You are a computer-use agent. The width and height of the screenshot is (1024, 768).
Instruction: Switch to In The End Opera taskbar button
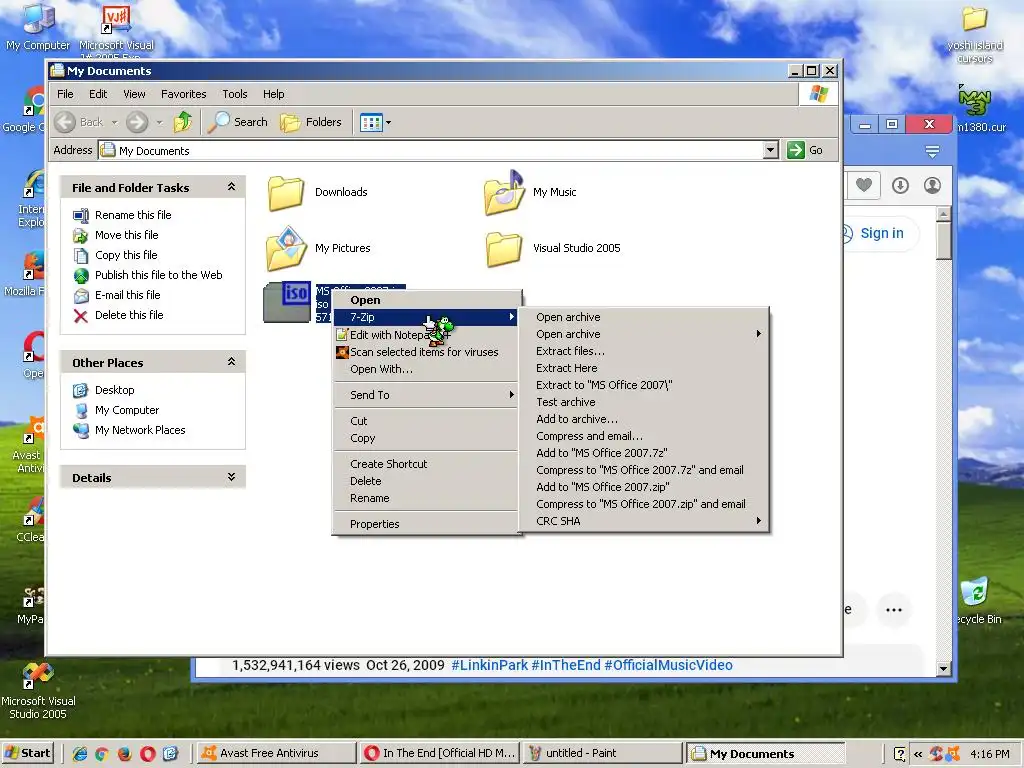click(x=440, y=753)
